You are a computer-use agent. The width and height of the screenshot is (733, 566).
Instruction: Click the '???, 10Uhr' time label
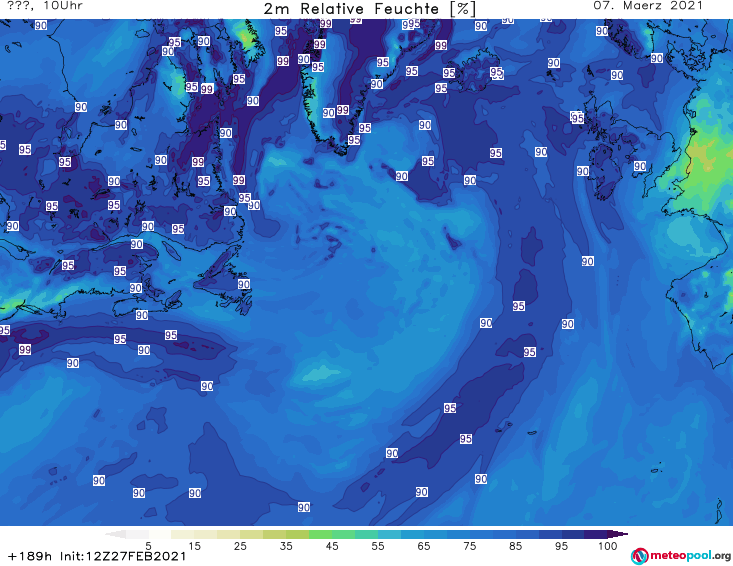click(45, 6)
